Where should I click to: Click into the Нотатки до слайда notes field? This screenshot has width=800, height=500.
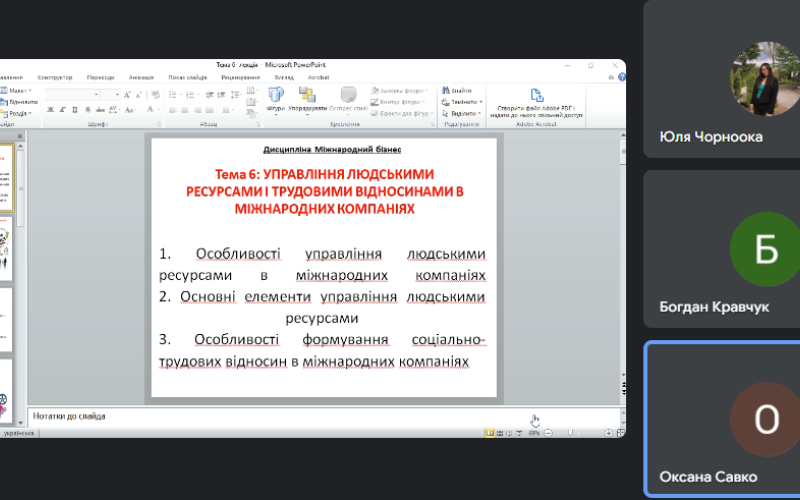click(x=323, y=416)
